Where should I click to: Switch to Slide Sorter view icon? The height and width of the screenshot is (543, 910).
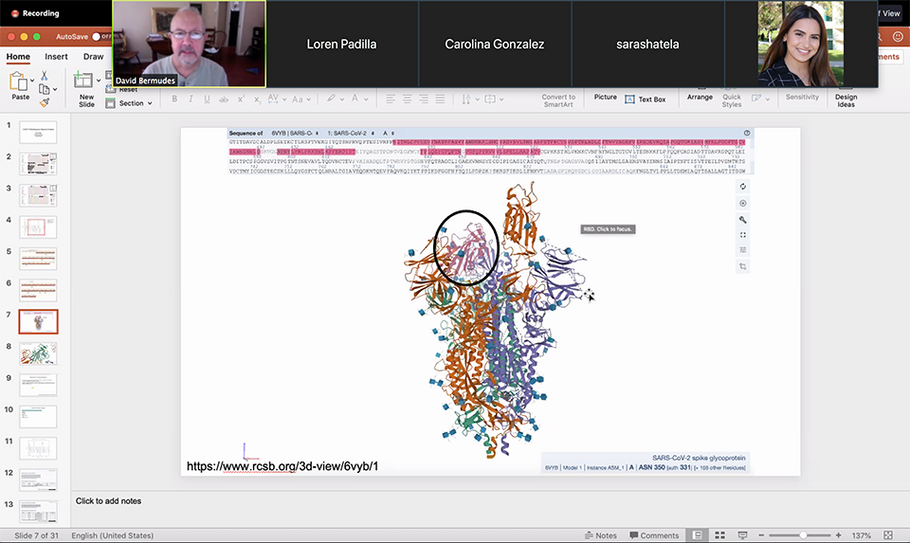(x=721, y=535)
